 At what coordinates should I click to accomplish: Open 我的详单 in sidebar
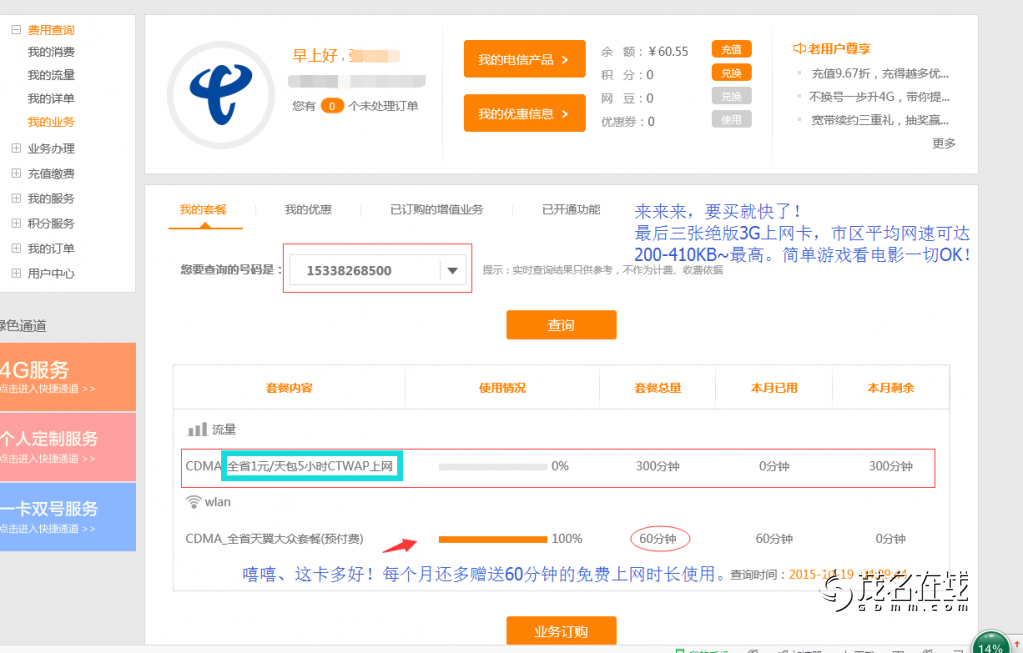click(x=51, y=99)
